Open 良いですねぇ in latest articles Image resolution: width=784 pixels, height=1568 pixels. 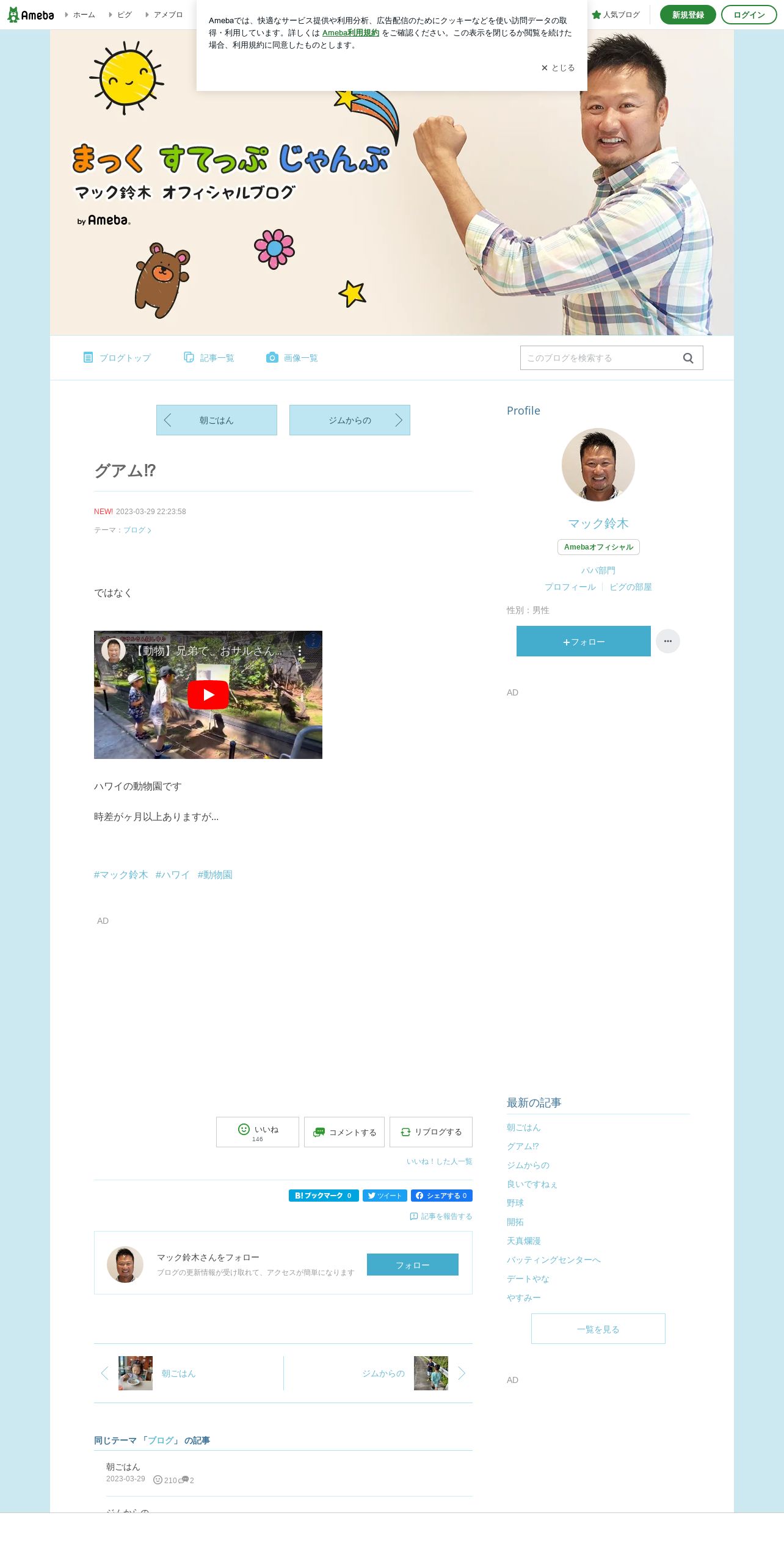(532, 1185)
